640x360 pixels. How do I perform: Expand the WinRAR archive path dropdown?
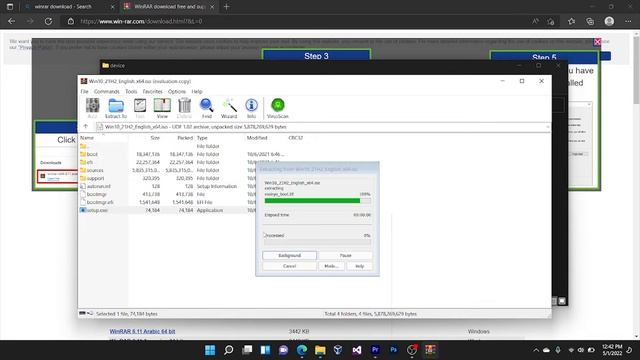pyautogui.click(x=547, y=127)
